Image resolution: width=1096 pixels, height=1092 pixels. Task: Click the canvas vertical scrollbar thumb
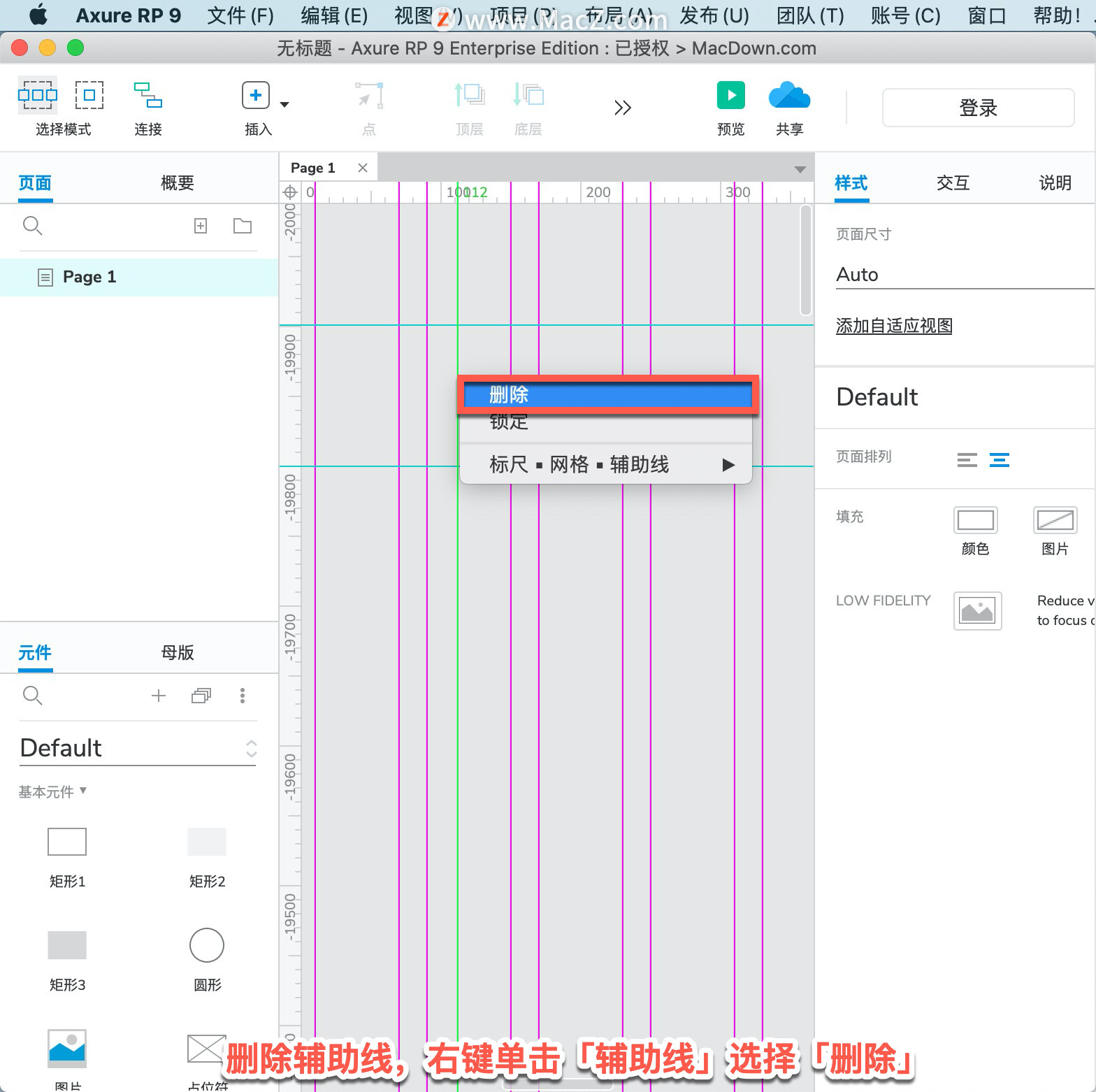806,260
